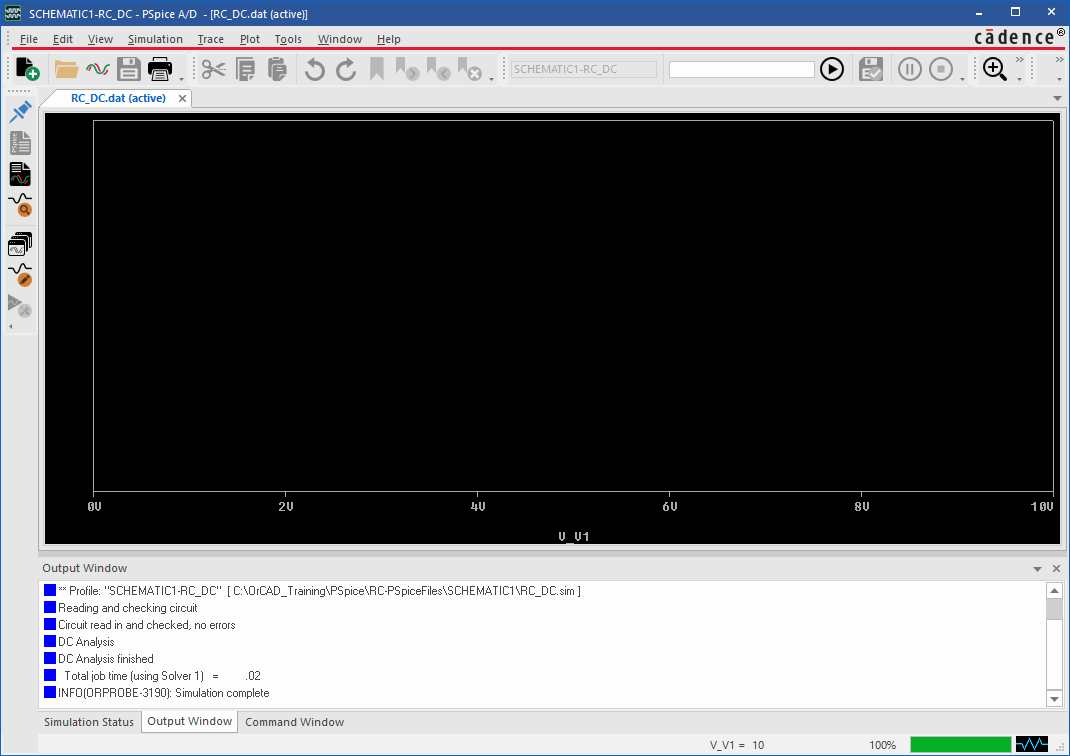
Task: Open PSpice output file document icon
Action: point(20,143)
